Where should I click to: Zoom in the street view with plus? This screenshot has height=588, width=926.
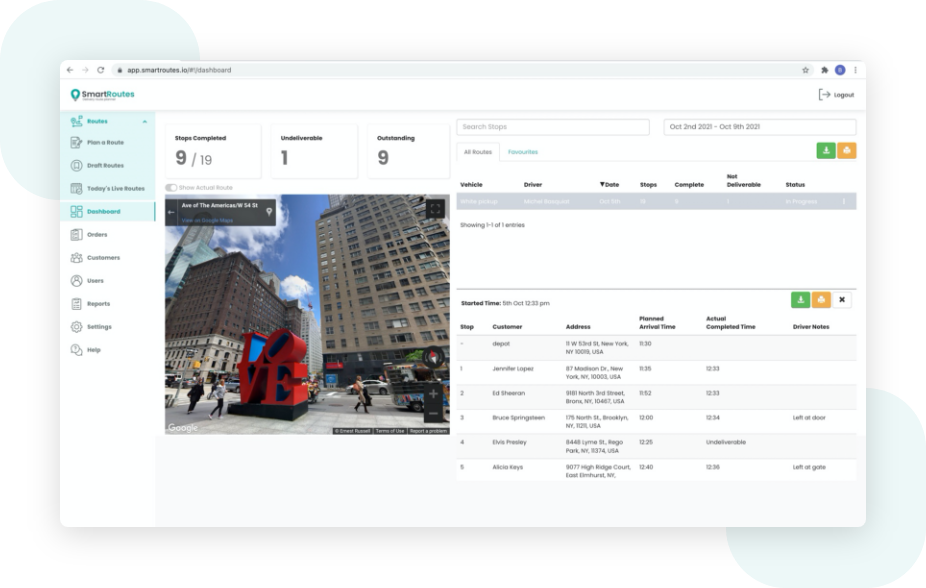433,394
